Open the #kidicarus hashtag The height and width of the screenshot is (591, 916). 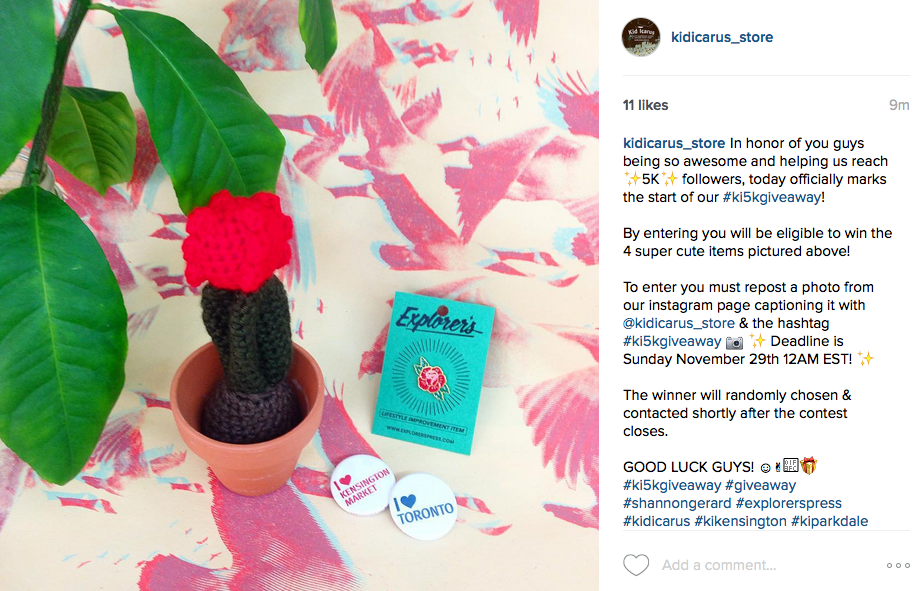coord(657,521)
